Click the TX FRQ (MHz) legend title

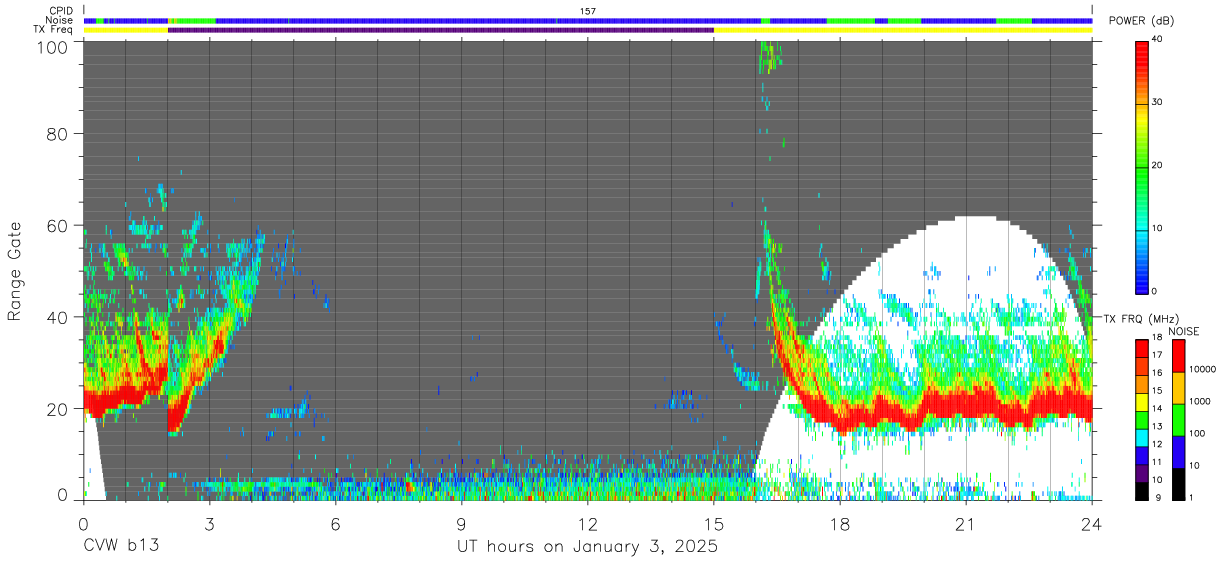(1140, 318)
